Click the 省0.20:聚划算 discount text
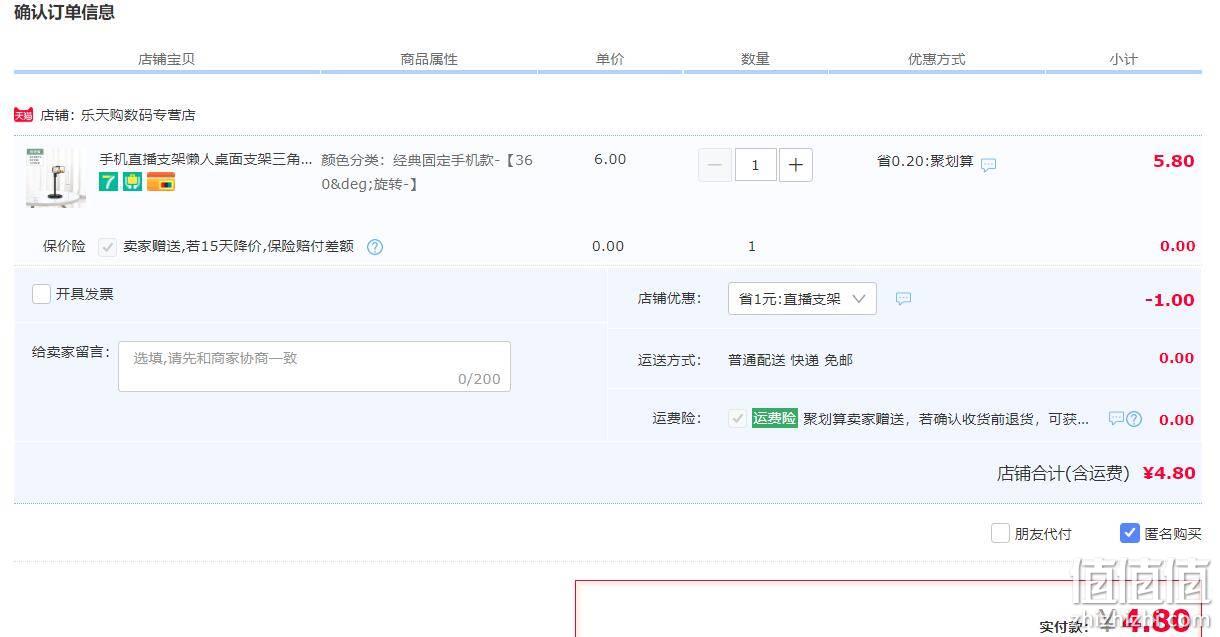 925,161
